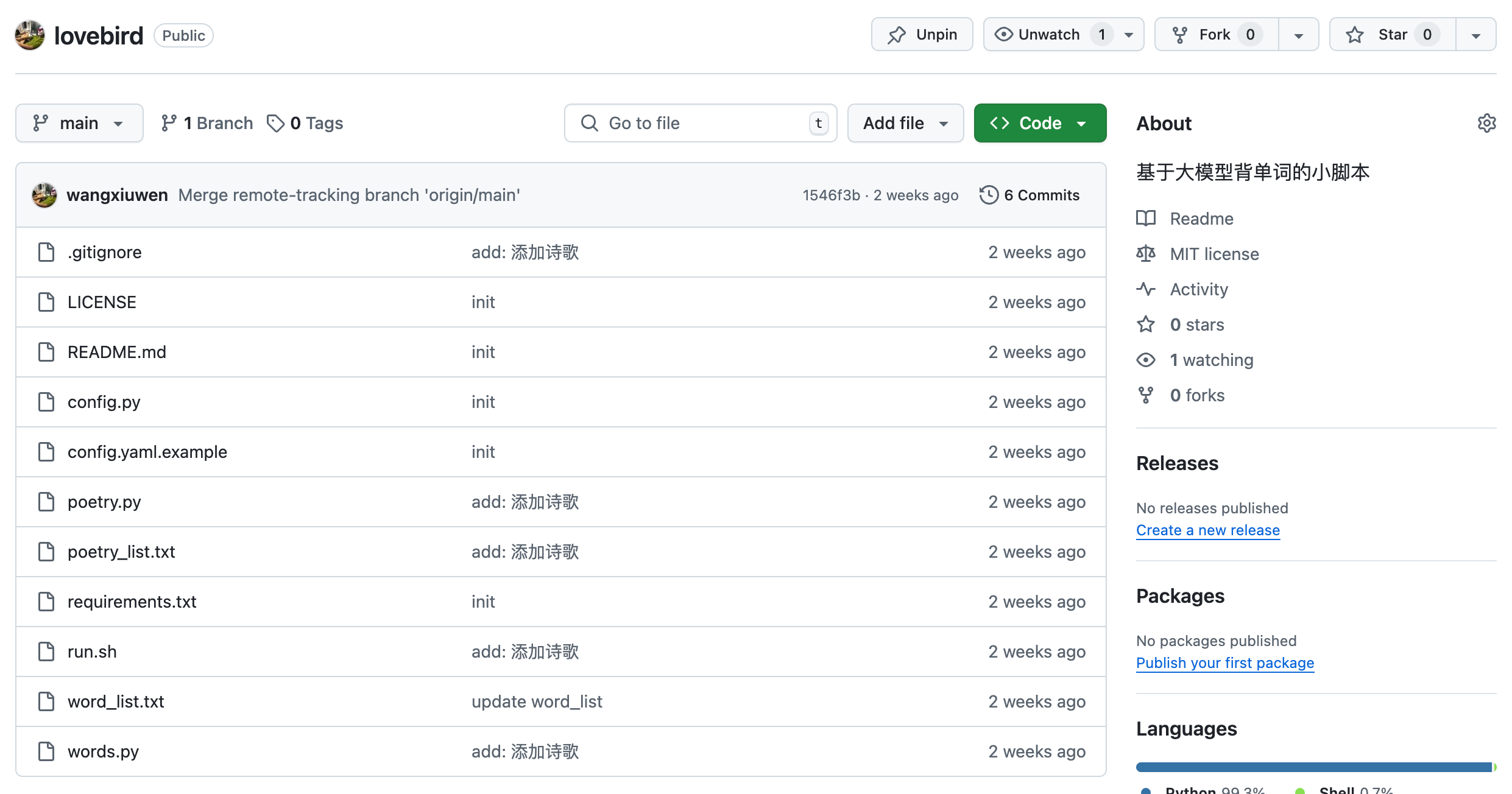Click the lovebird repository avatar
1512x794 pixels.
(30, 35)
